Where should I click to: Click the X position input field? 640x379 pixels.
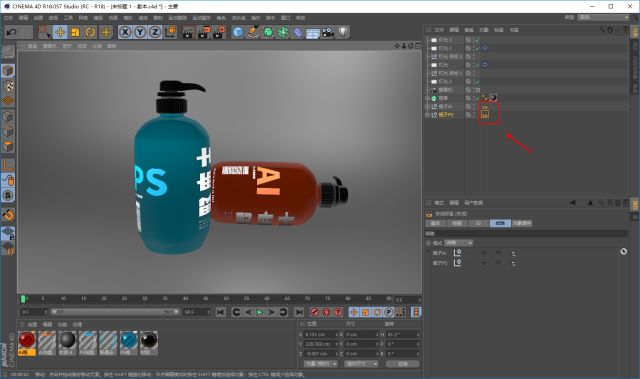point(322,334)
